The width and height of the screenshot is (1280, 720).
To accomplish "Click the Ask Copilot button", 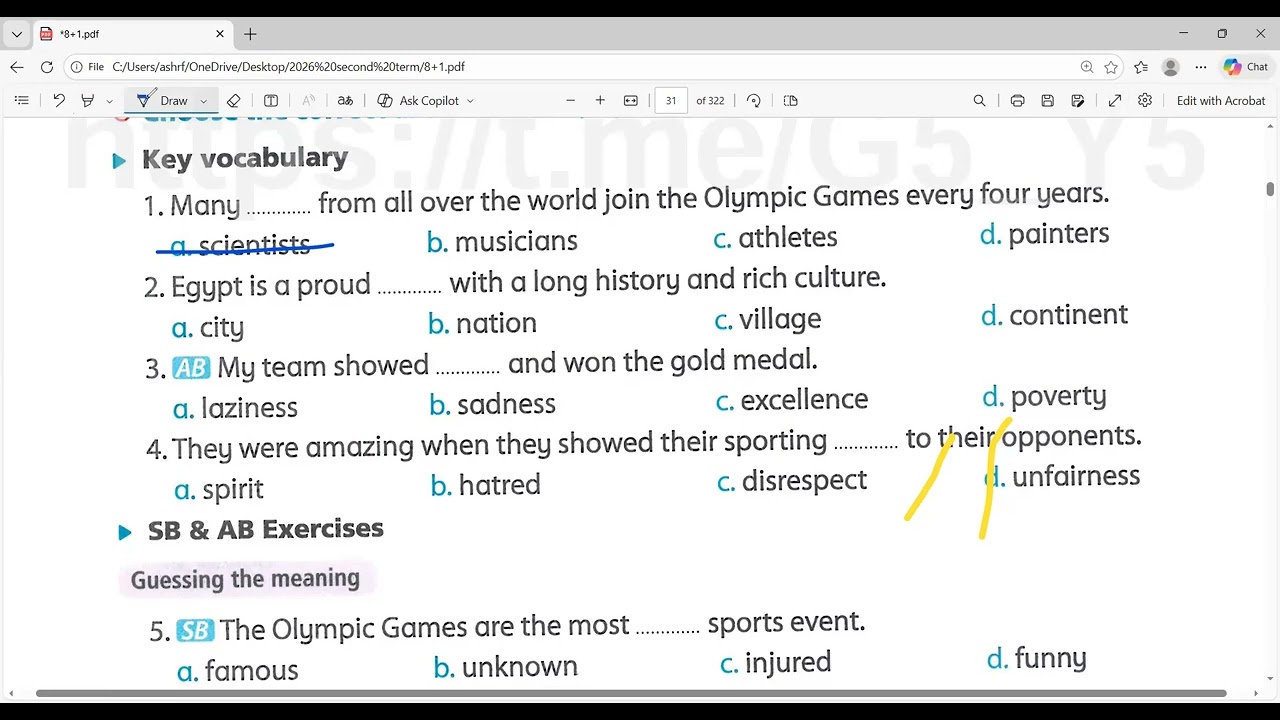I will pos(418,100).
